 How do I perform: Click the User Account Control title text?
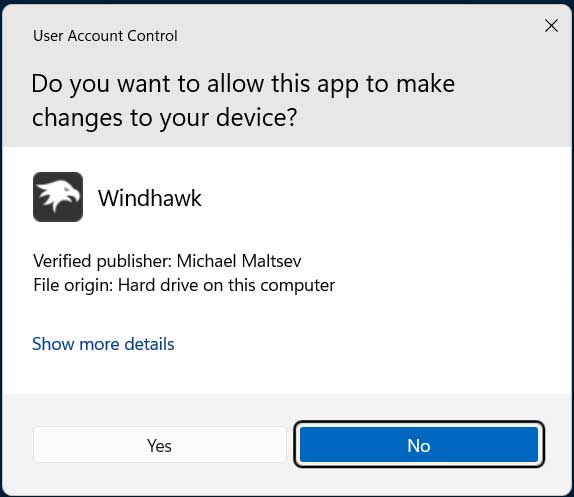click(105, 36)
